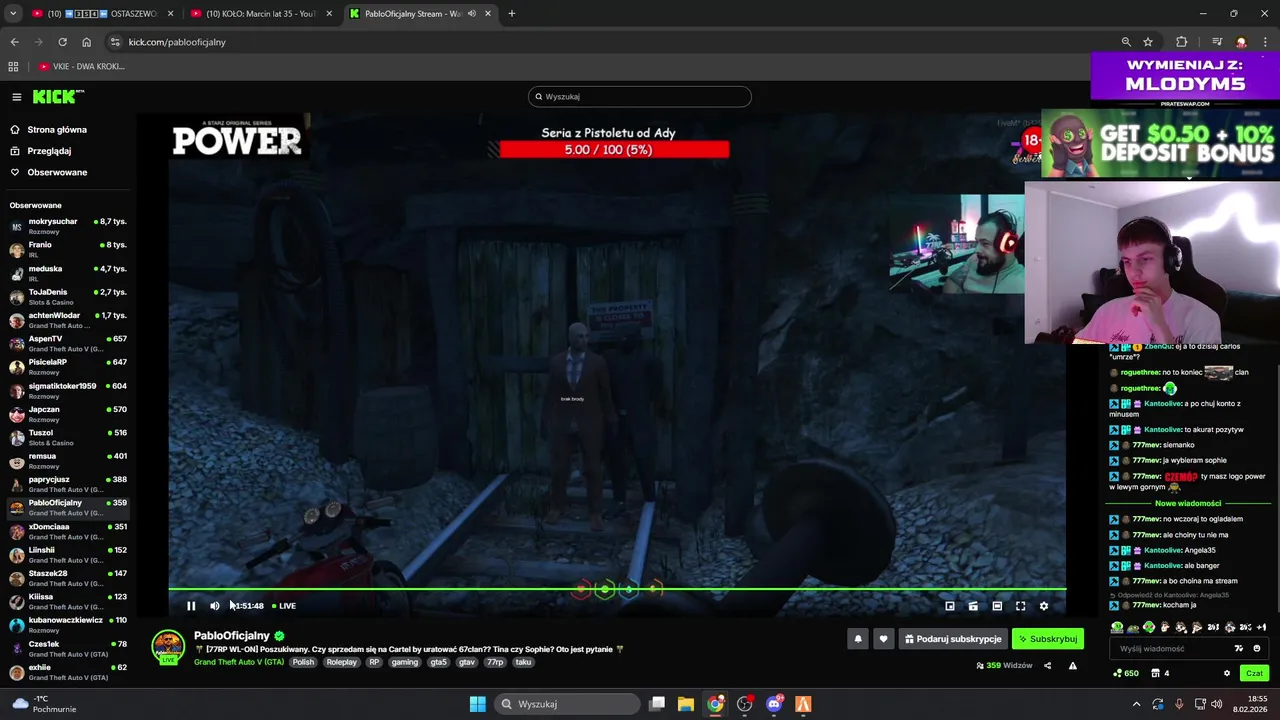1280x720 pixels.
Task: Open Japczan followed channel
Action: (x=68, y=413)
